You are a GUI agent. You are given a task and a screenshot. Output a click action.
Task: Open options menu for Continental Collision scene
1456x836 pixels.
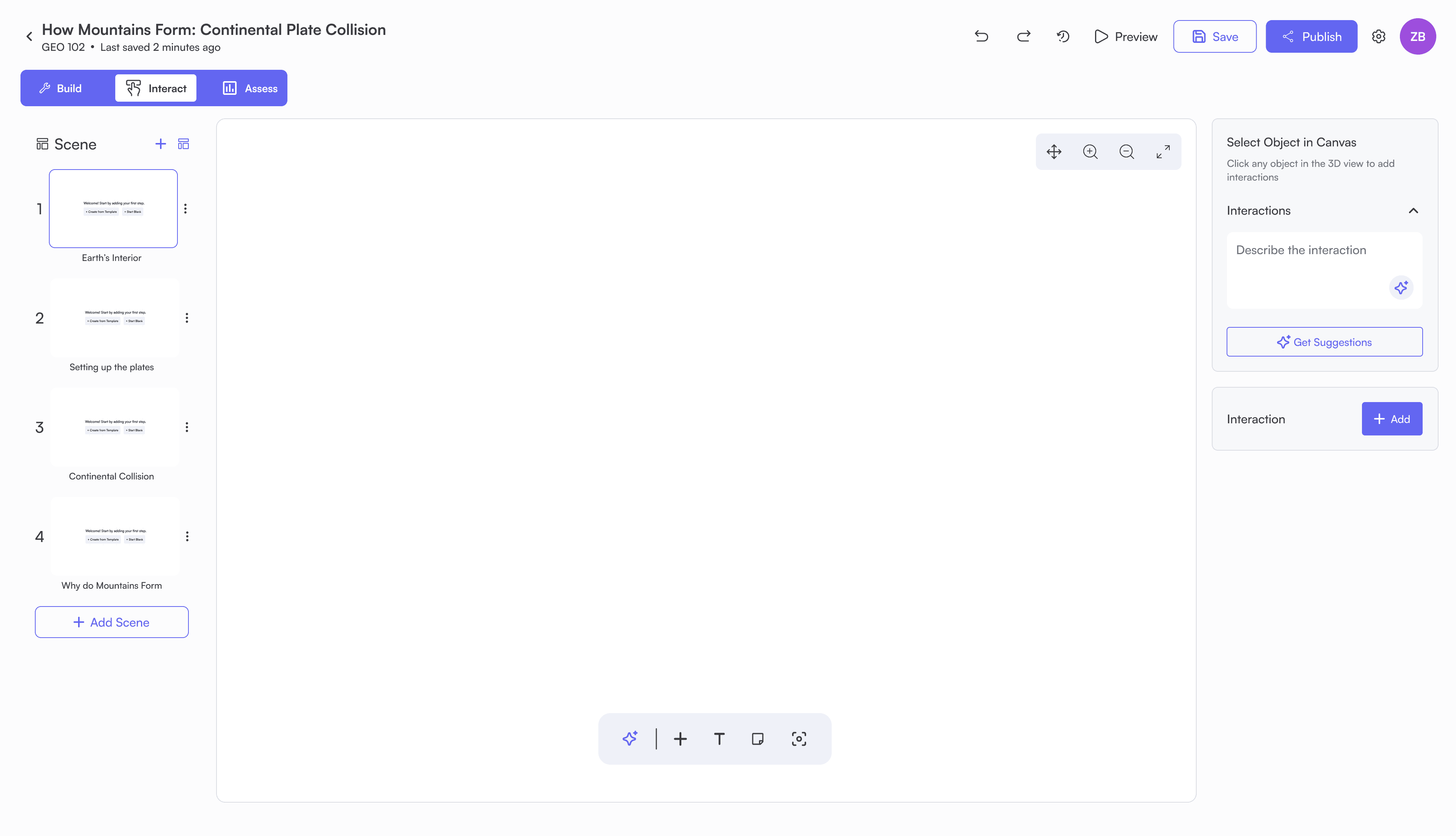[x=187, y=427]
